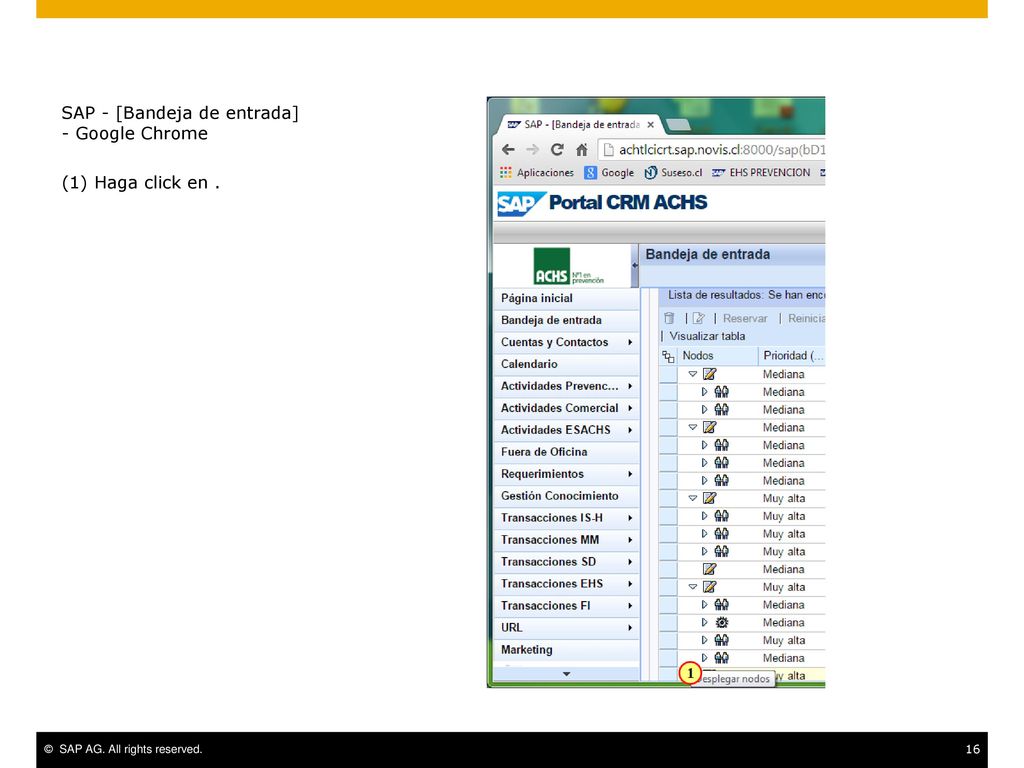Click the Reservar button
The height and width of the screenshot is (768, 1024).
pos(744,318)
